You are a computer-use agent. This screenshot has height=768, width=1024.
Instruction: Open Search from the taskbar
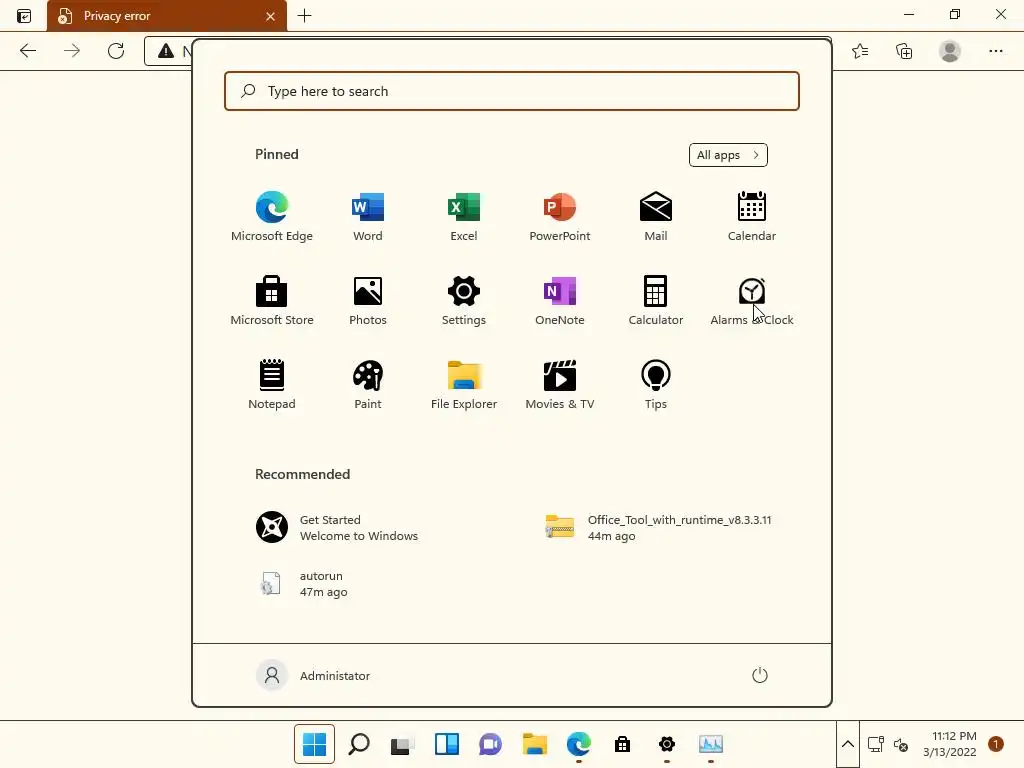[x=359, y=744]
